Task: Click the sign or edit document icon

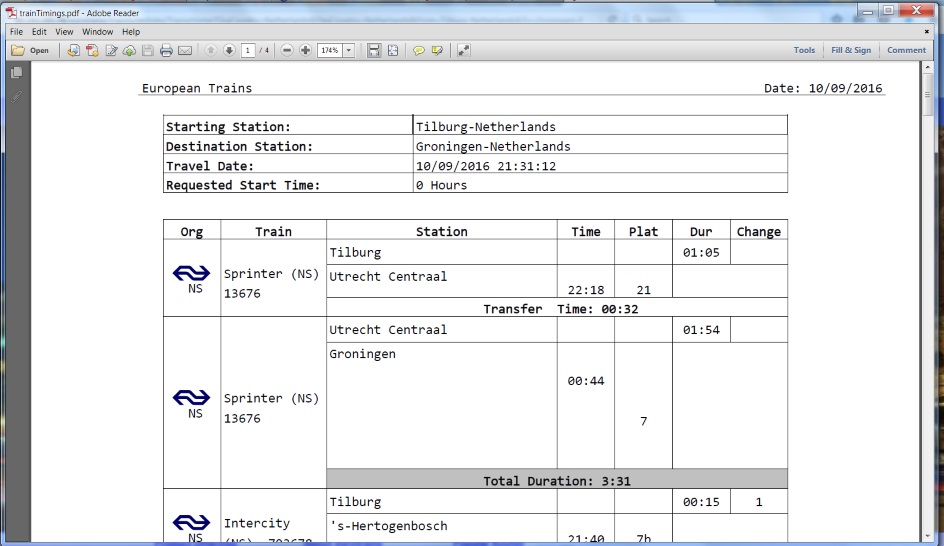Action: [111, 51]
